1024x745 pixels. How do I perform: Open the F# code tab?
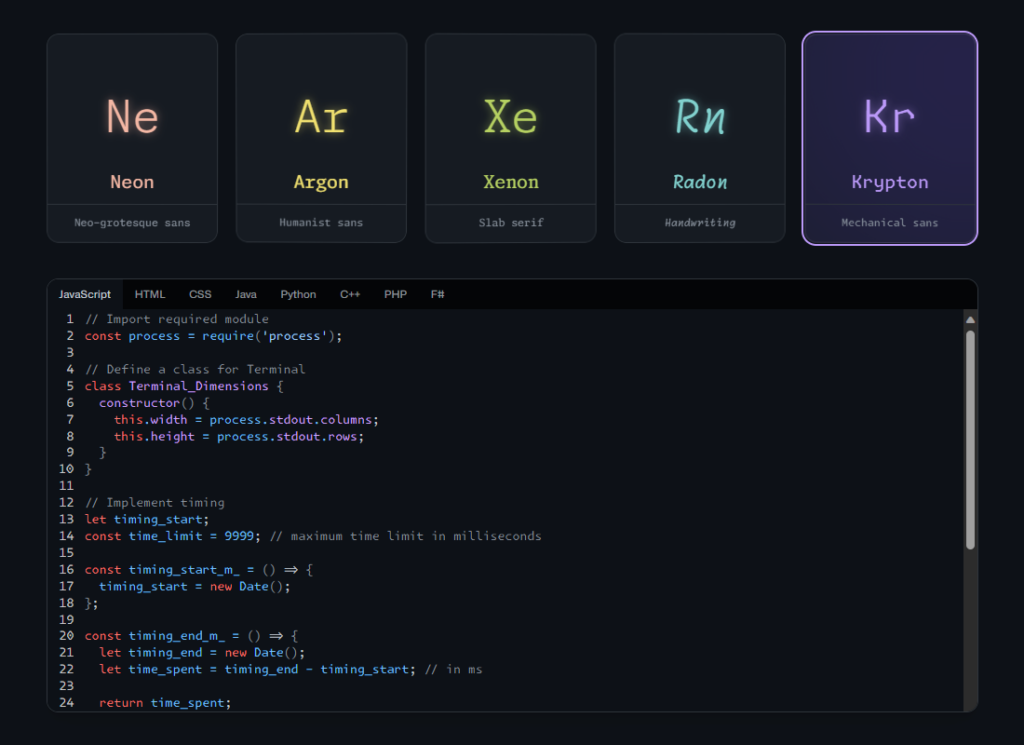point(437,294)
